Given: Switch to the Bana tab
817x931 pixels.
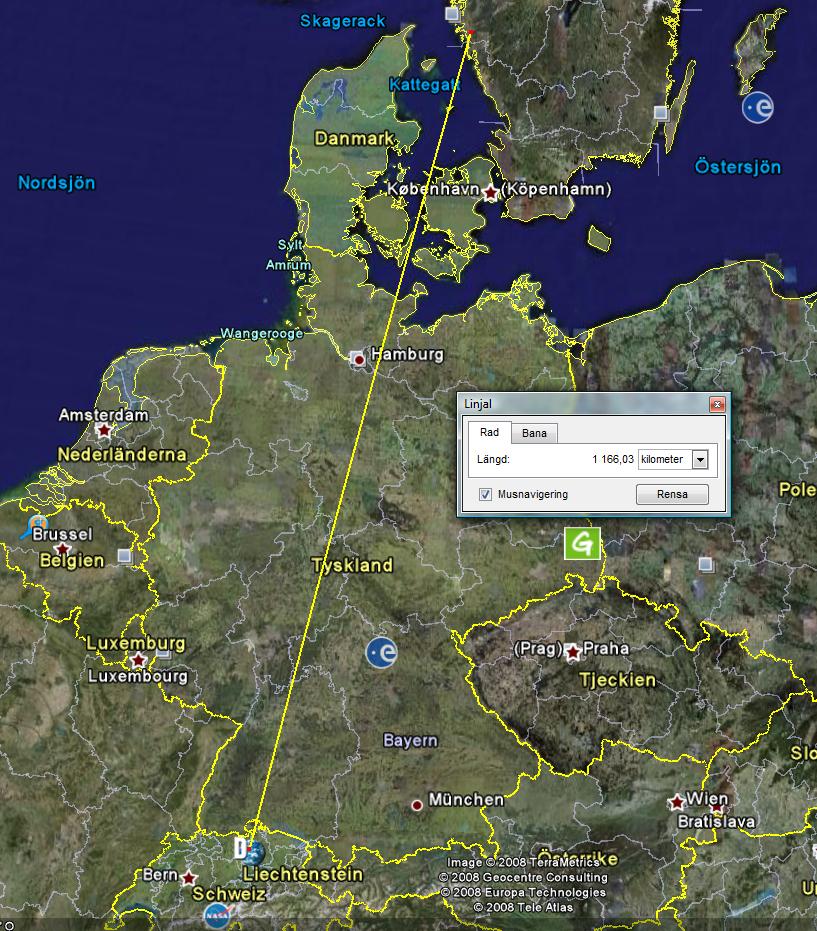Looking at the screenshot, I should click(534, 433).
